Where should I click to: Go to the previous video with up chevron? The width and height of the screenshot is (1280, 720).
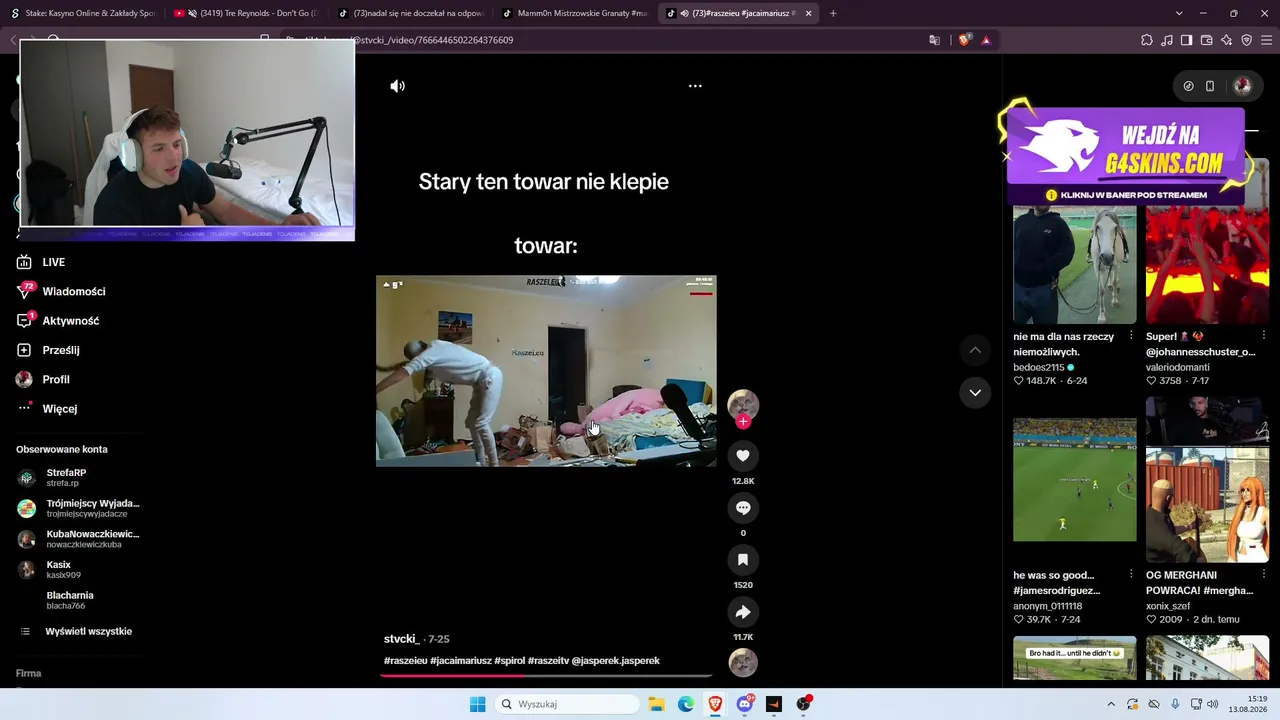pos(975,350)
